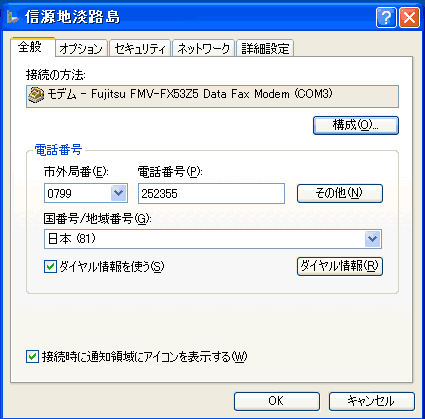Open the help question mark button
Screen dimensions: 425x419
[x=386, y=17]
